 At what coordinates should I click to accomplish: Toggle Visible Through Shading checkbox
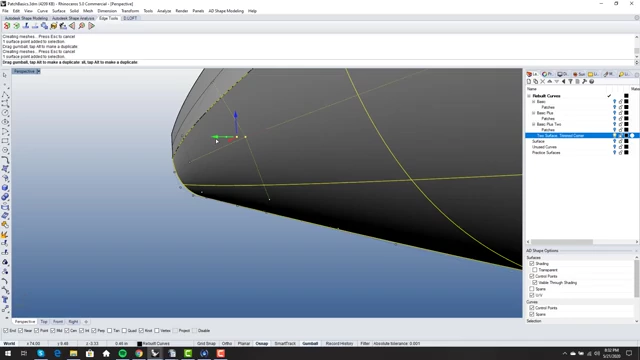(535, 282)
